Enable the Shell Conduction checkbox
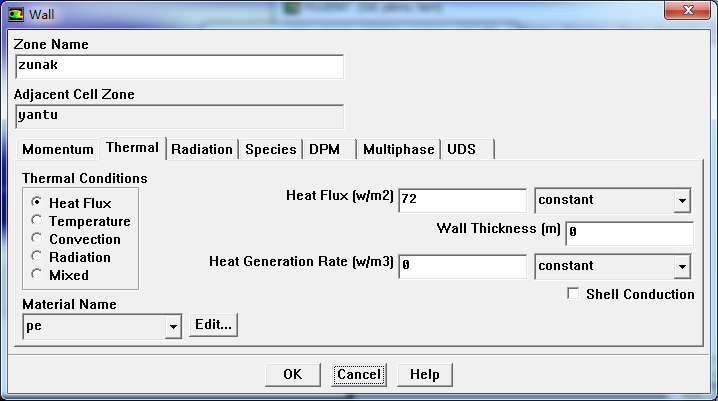718x401 pixels. pos(573,294)
